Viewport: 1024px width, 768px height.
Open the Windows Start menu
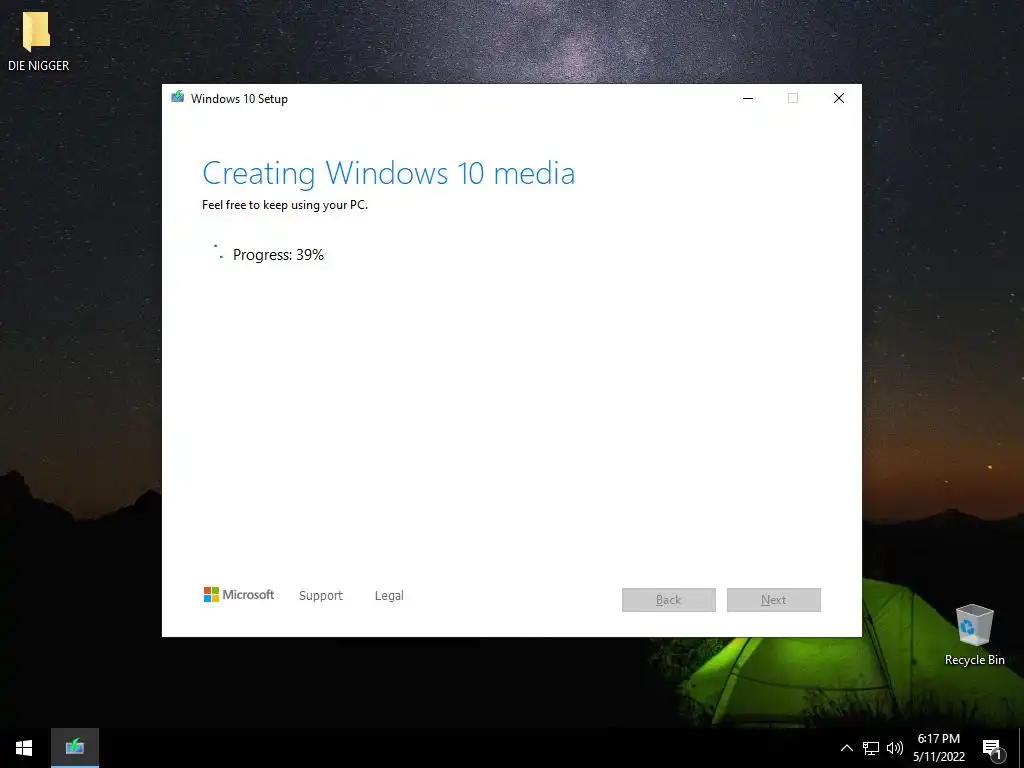coord(24,748)
